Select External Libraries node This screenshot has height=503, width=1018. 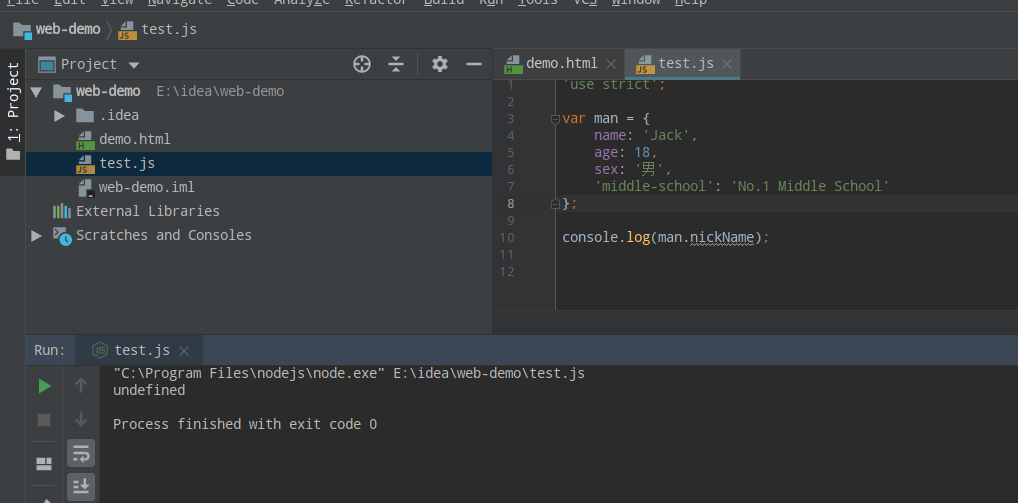click(x=148, y=211)
